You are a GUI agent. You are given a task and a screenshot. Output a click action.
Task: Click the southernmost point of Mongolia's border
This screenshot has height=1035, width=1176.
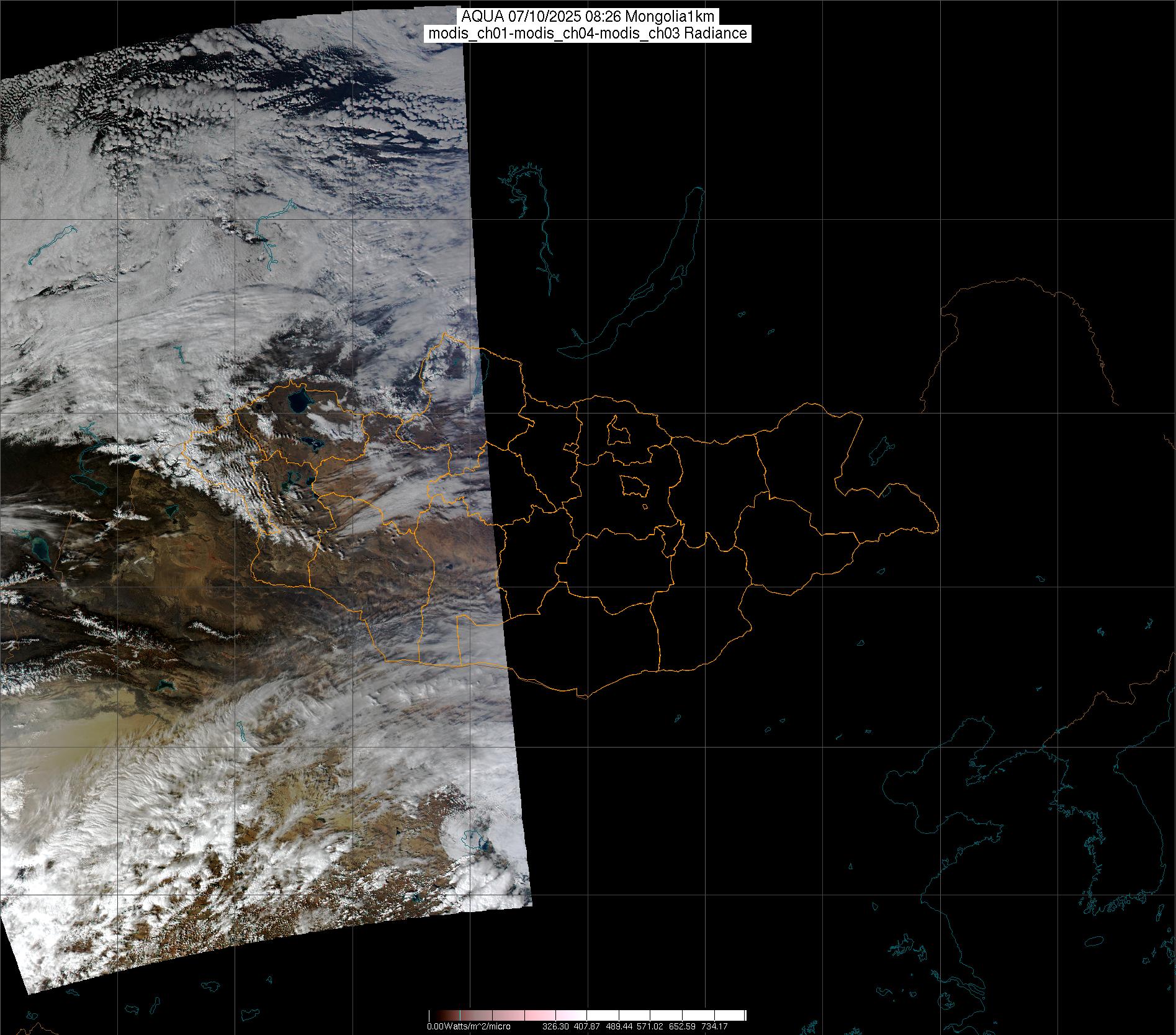582,697
